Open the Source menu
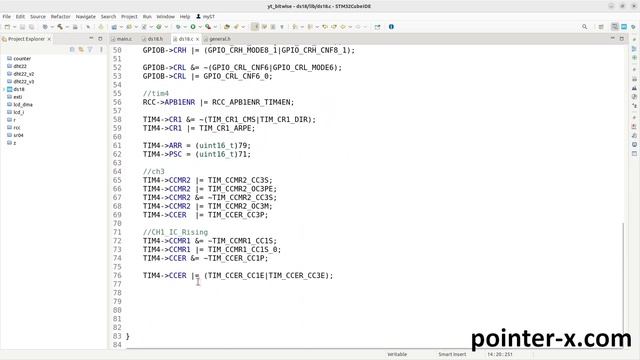The image size is (640, 360). coord(38,17)
